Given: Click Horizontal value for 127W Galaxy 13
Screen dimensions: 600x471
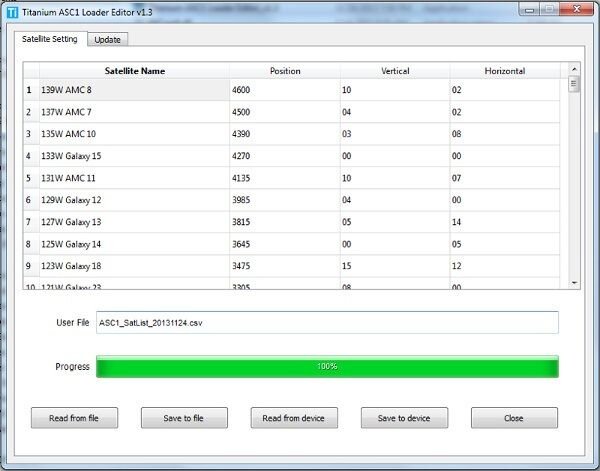Looking at the screenshot, I should coord(505,222).
